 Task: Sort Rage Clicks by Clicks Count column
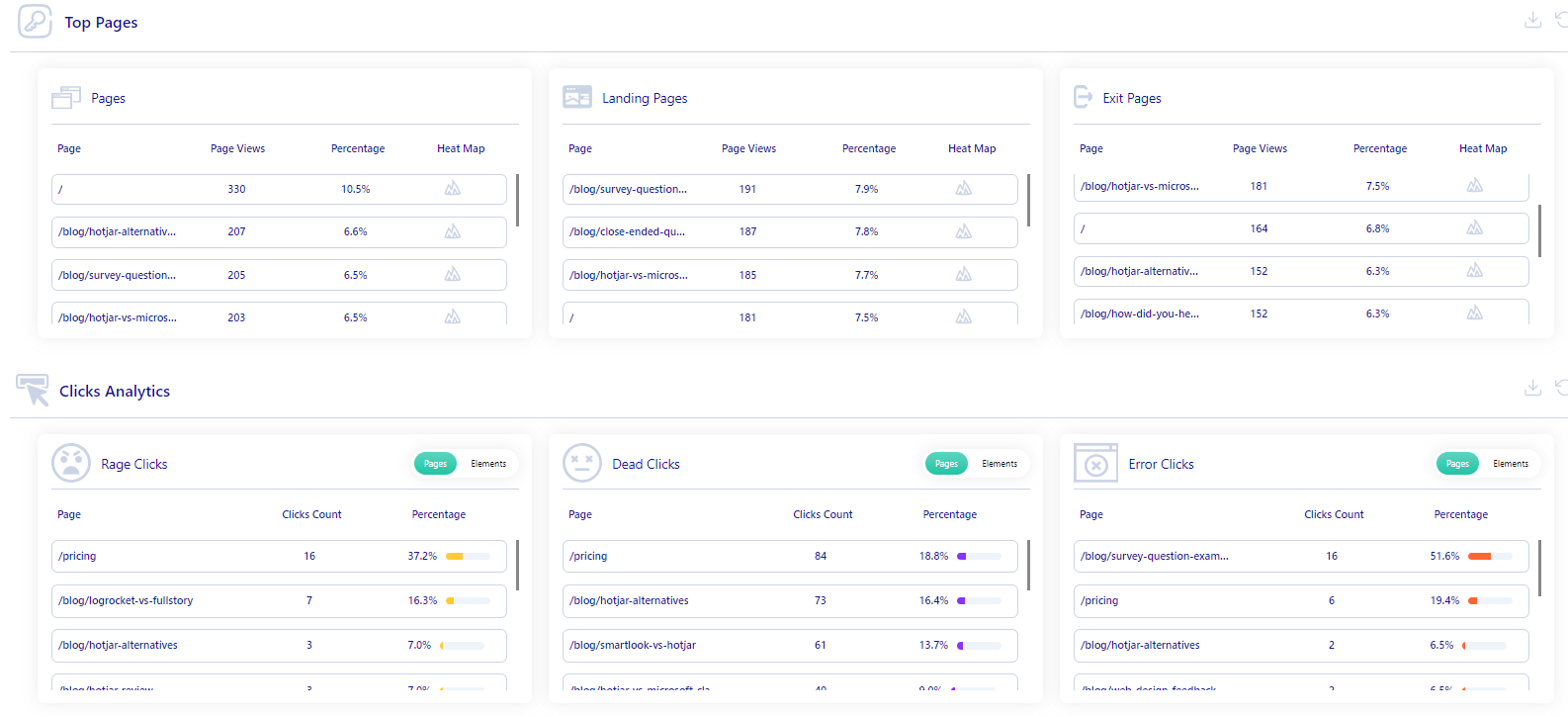[x=311, y=514]
